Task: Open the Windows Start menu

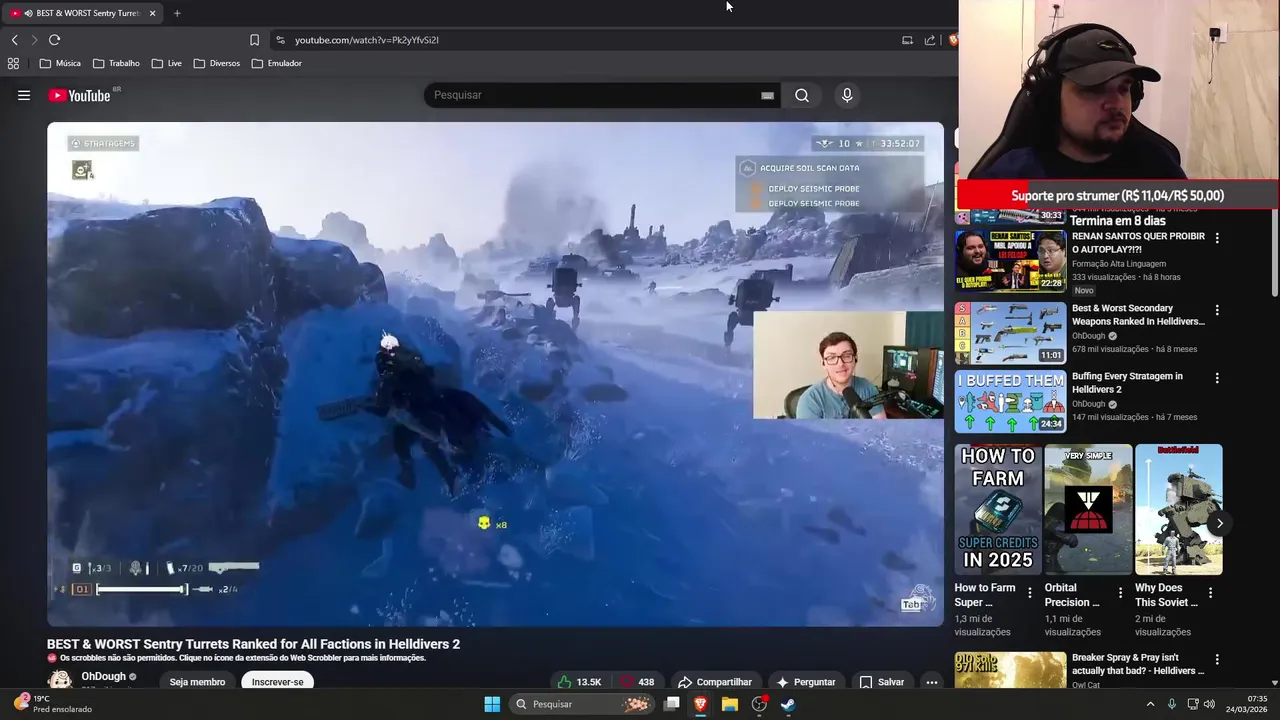Action: (x=492, y=704)
